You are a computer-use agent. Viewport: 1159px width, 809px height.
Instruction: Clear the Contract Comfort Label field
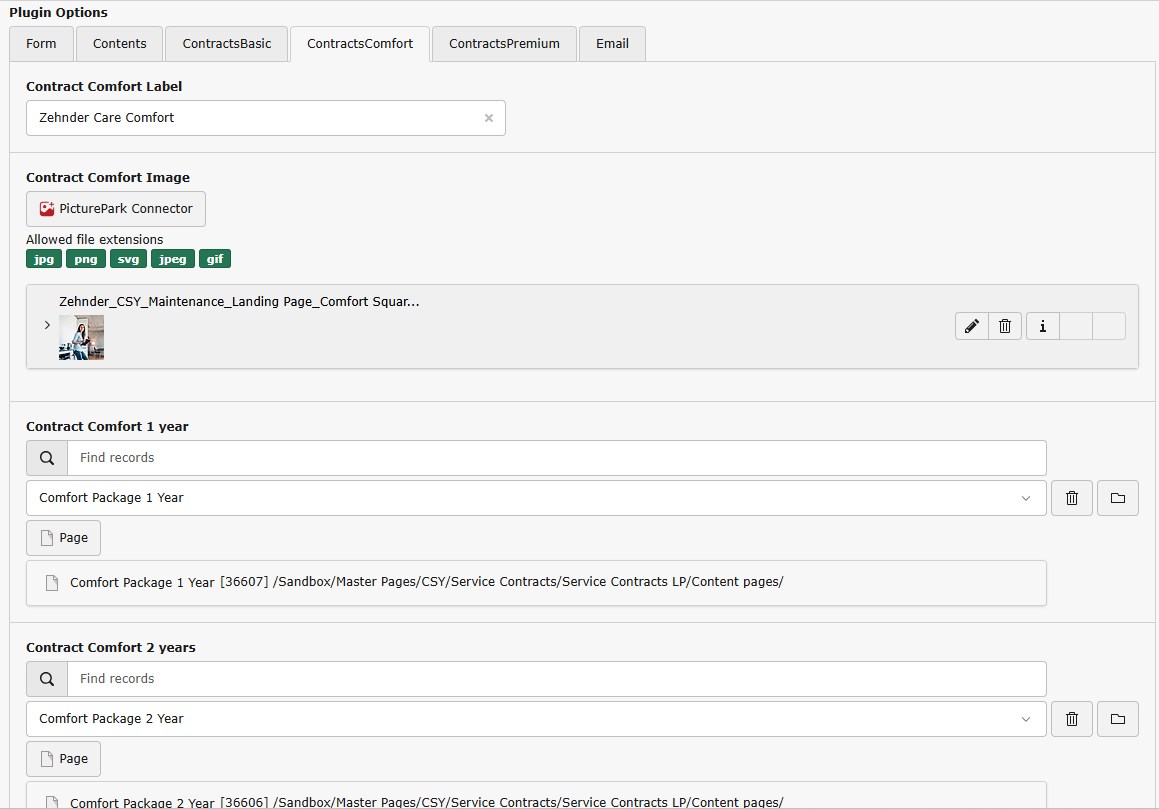(x=489, y=118)
